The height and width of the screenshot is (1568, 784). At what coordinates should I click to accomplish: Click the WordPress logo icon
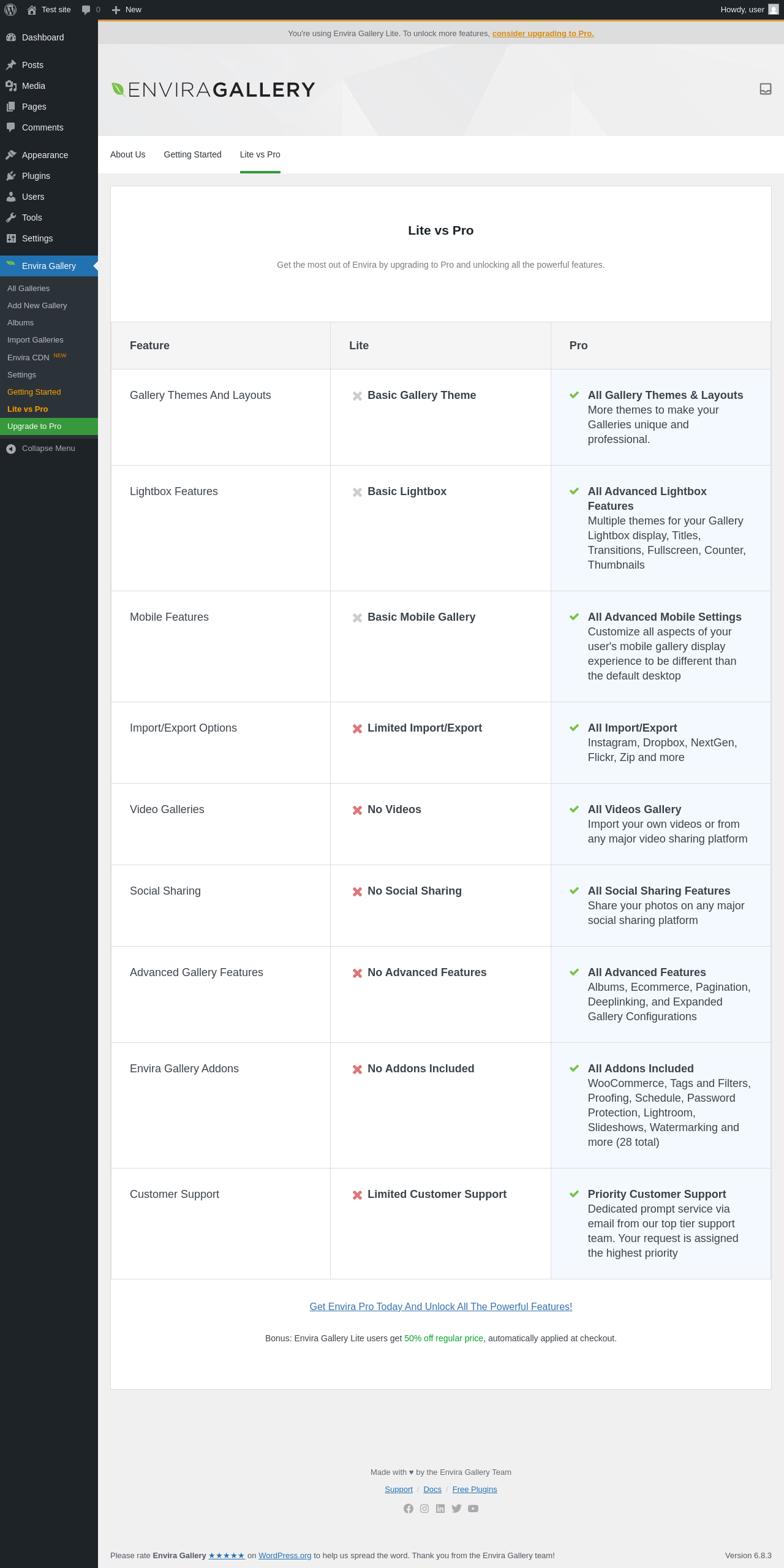[10, 10]
